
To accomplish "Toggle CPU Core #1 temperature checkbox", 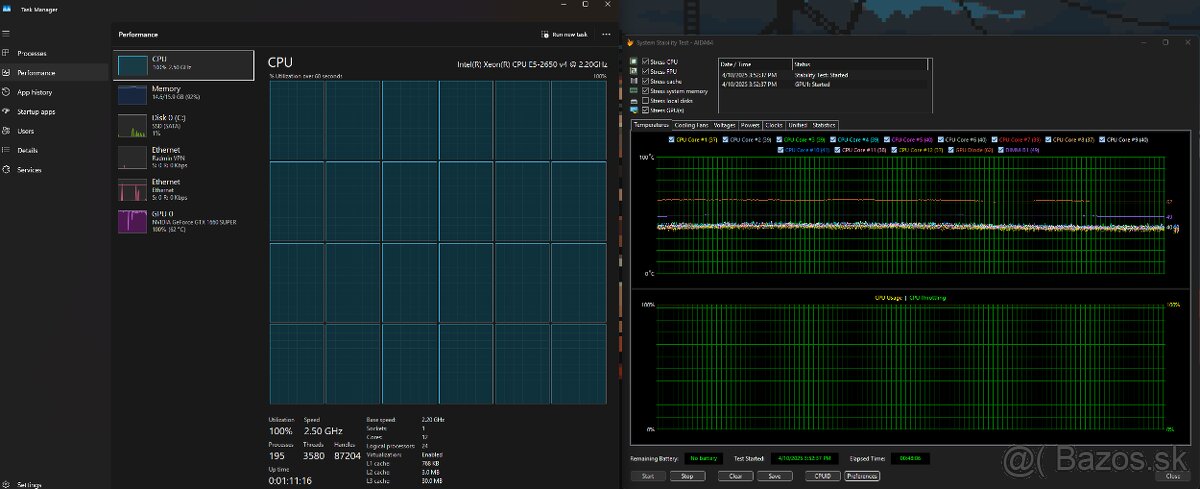I will [x=670, y=139].
